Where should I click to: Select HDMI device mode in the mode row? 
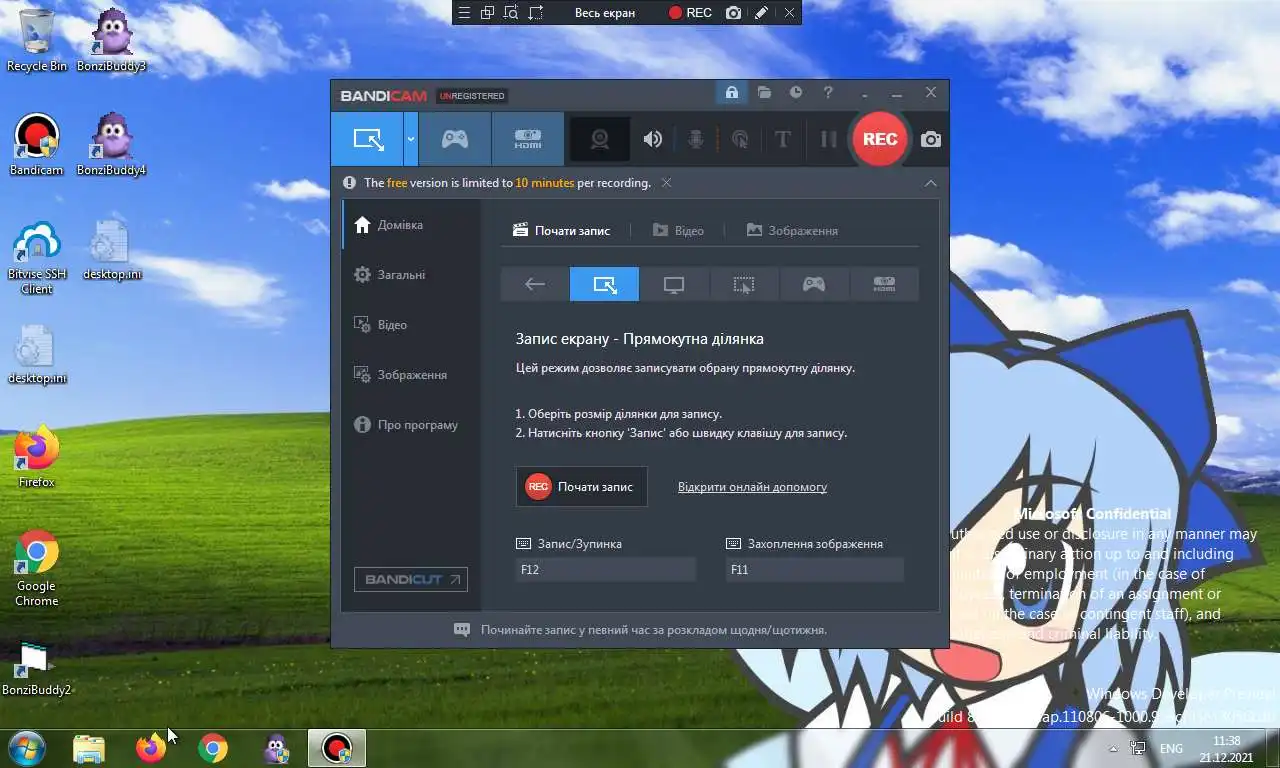coord(884,284)
